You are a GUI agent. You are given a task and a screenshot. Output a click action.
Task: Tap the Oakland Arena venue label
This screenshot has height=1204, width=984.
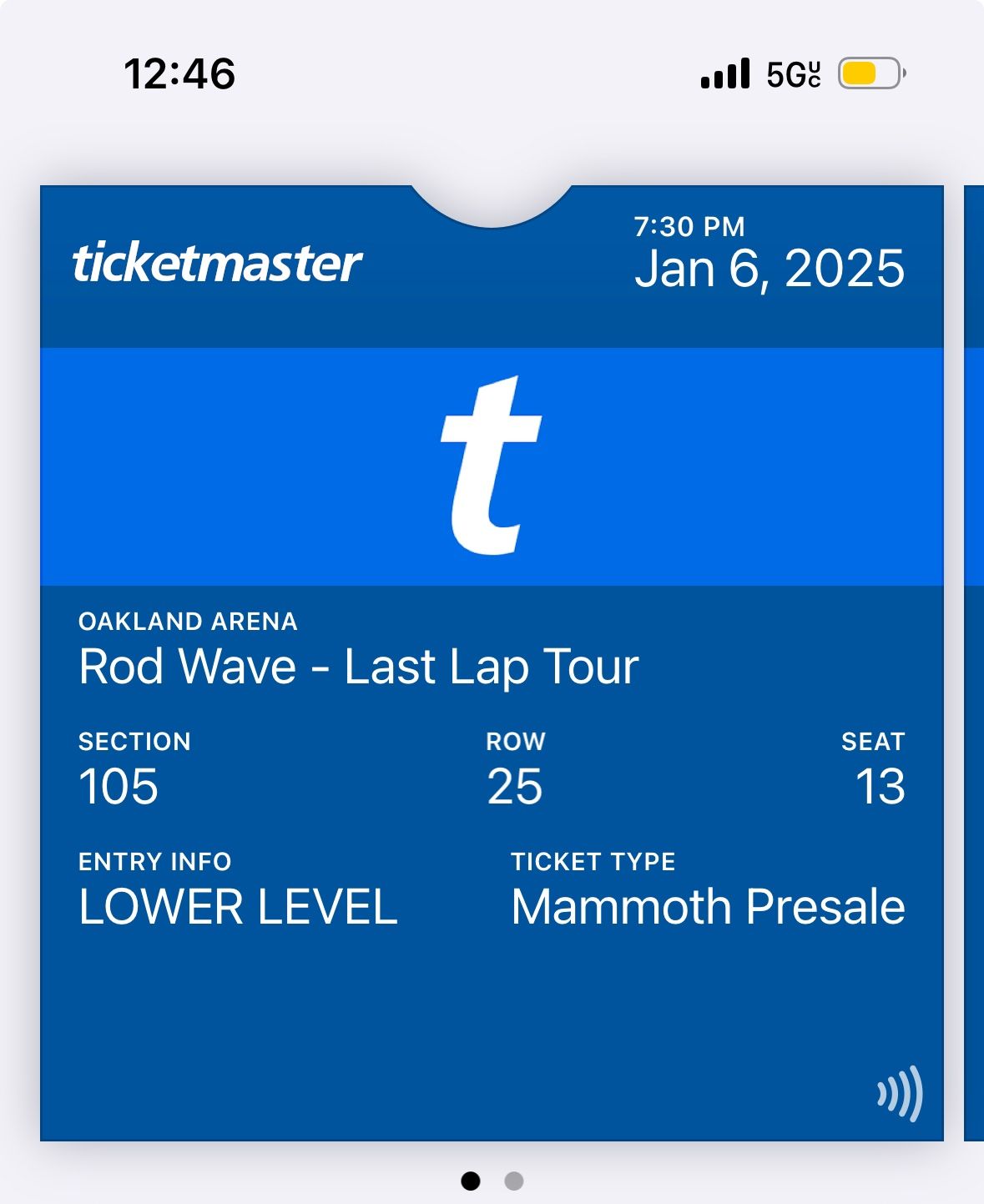point(188,622)
